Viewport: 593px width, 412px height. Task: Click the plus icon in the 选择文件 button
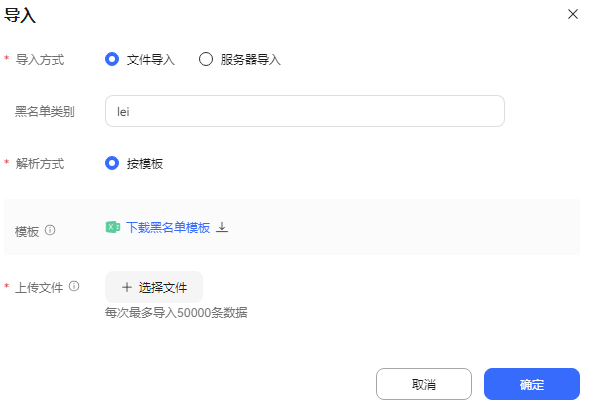point(127,287)
